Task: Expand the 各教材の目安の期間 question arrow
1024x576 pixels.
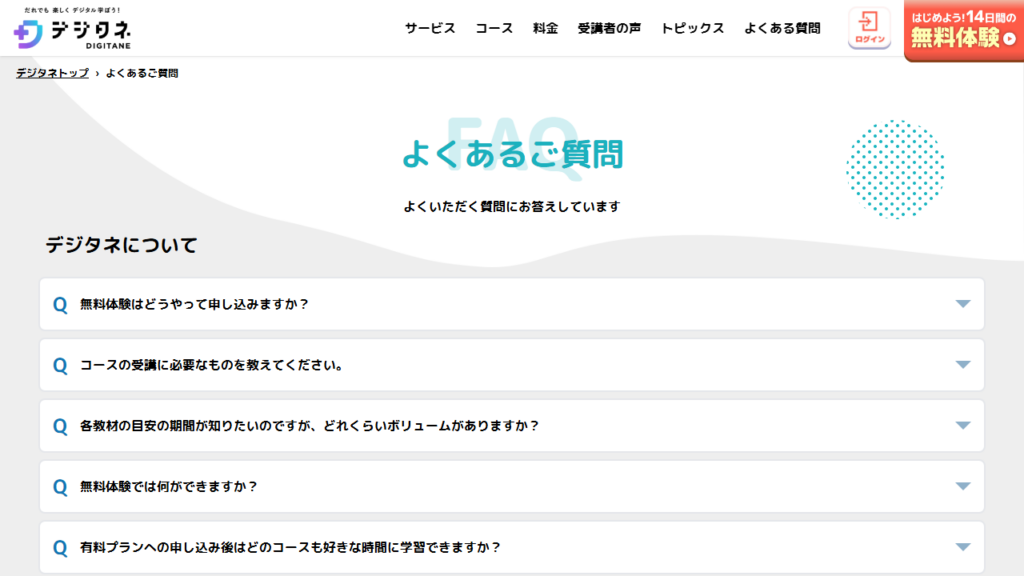Action: point(963,425)
